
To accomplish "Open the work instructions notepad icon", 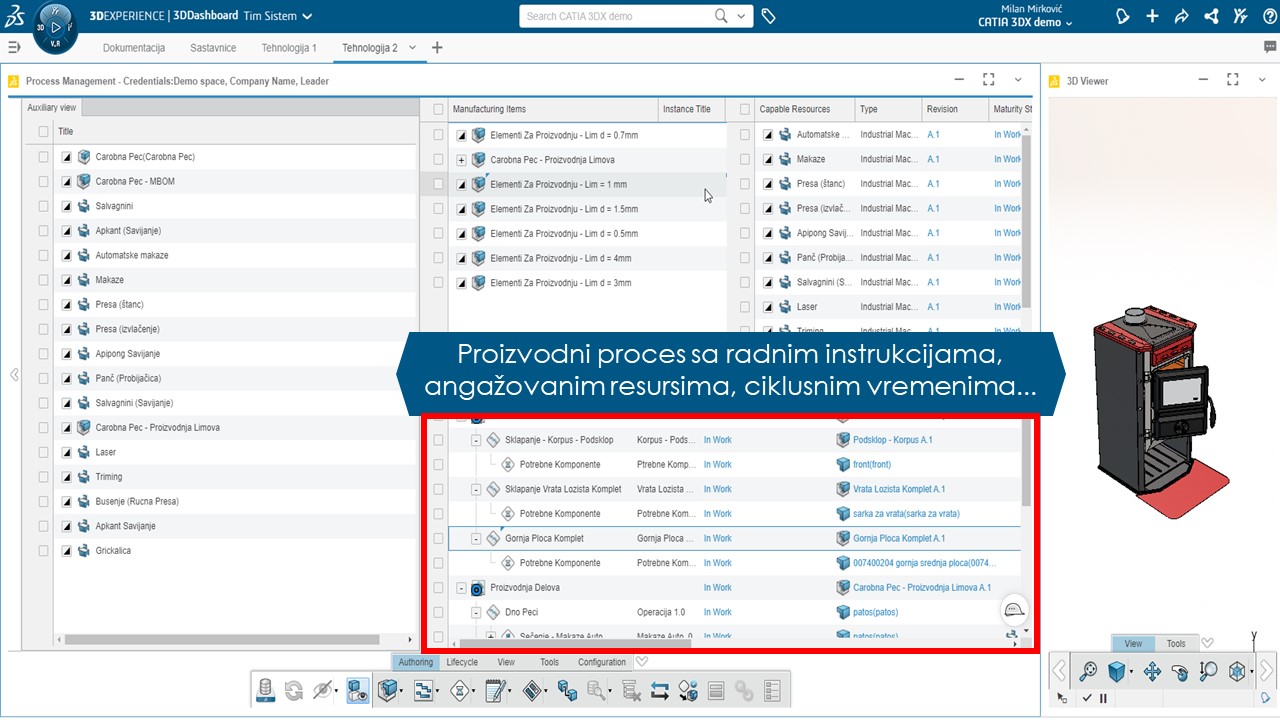I will tap(496, 690).
